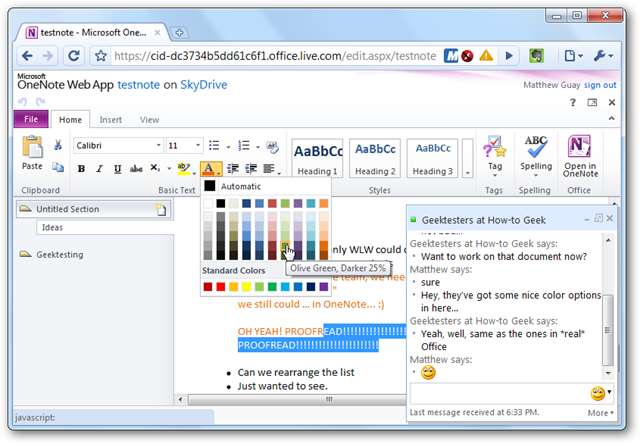
Task: Click the Copy icon below Cut
Action: 58,167
